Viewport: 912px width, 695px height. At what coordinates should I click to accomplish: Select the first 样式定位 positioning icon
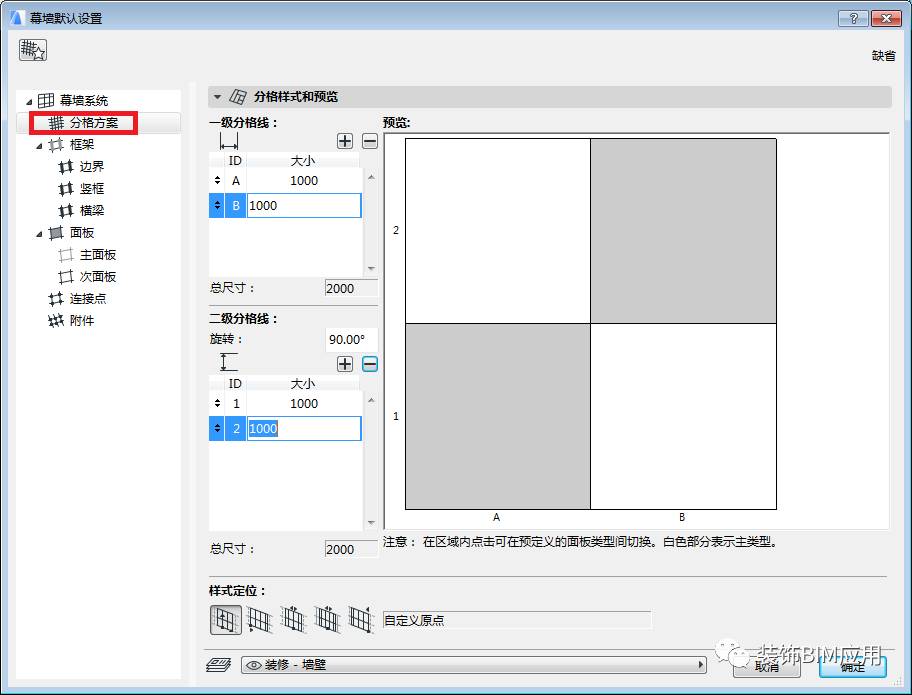point(226,620)
